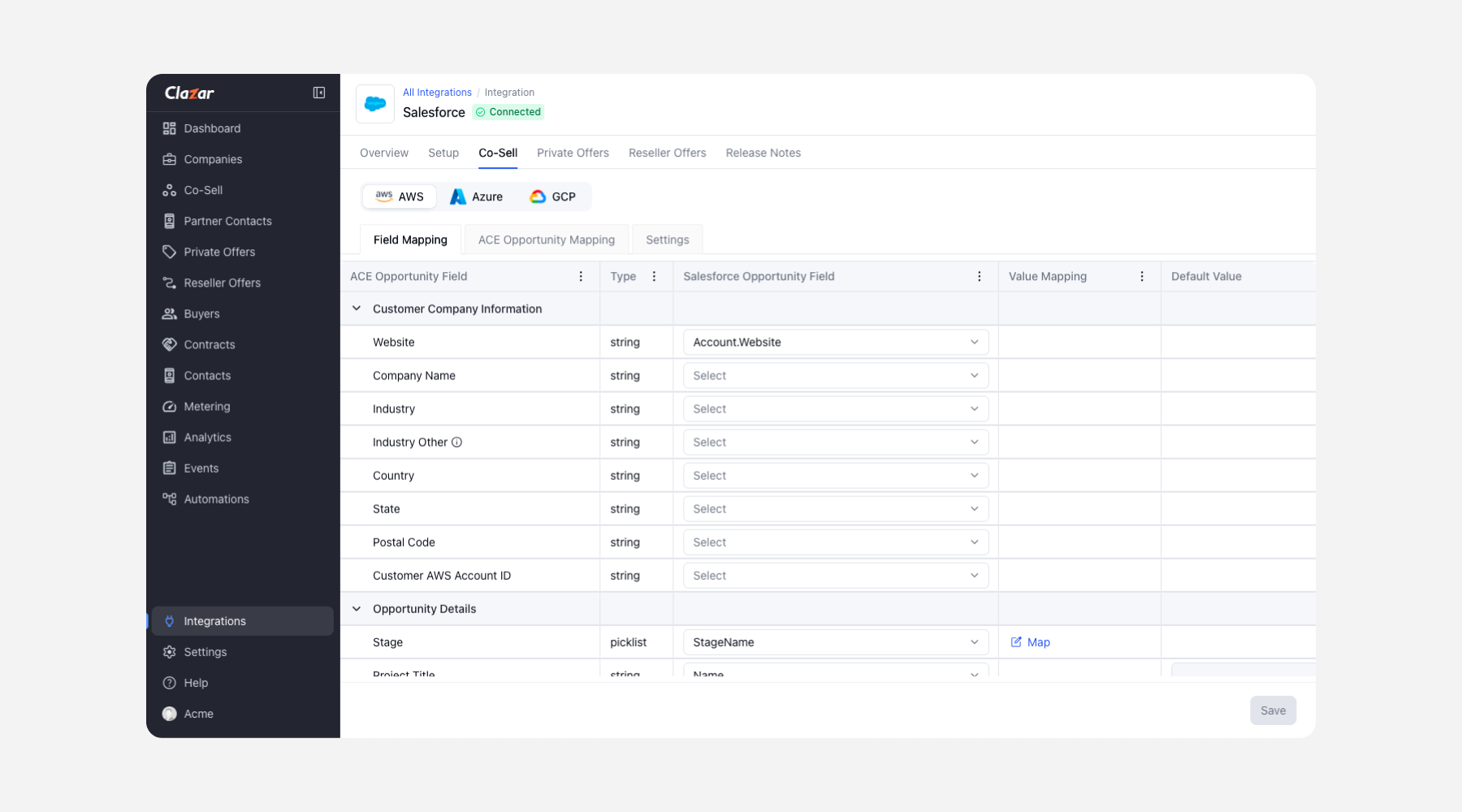The image size is (1462, 812).
Task: Open the State row Select dropdown
Action: coord(836,509)
